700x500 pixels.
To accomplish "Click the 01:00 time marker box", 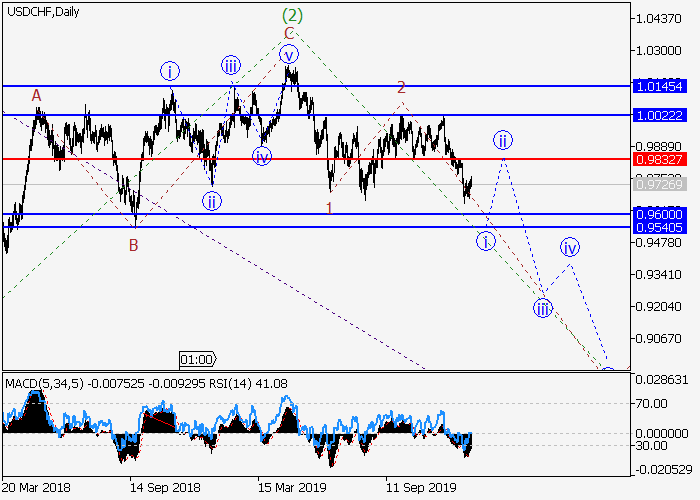I will click(196, 358).
